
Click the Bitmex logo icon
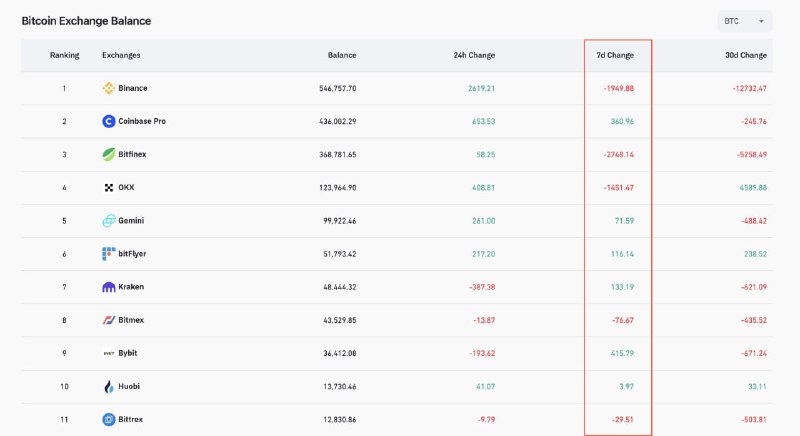(108, 320)
